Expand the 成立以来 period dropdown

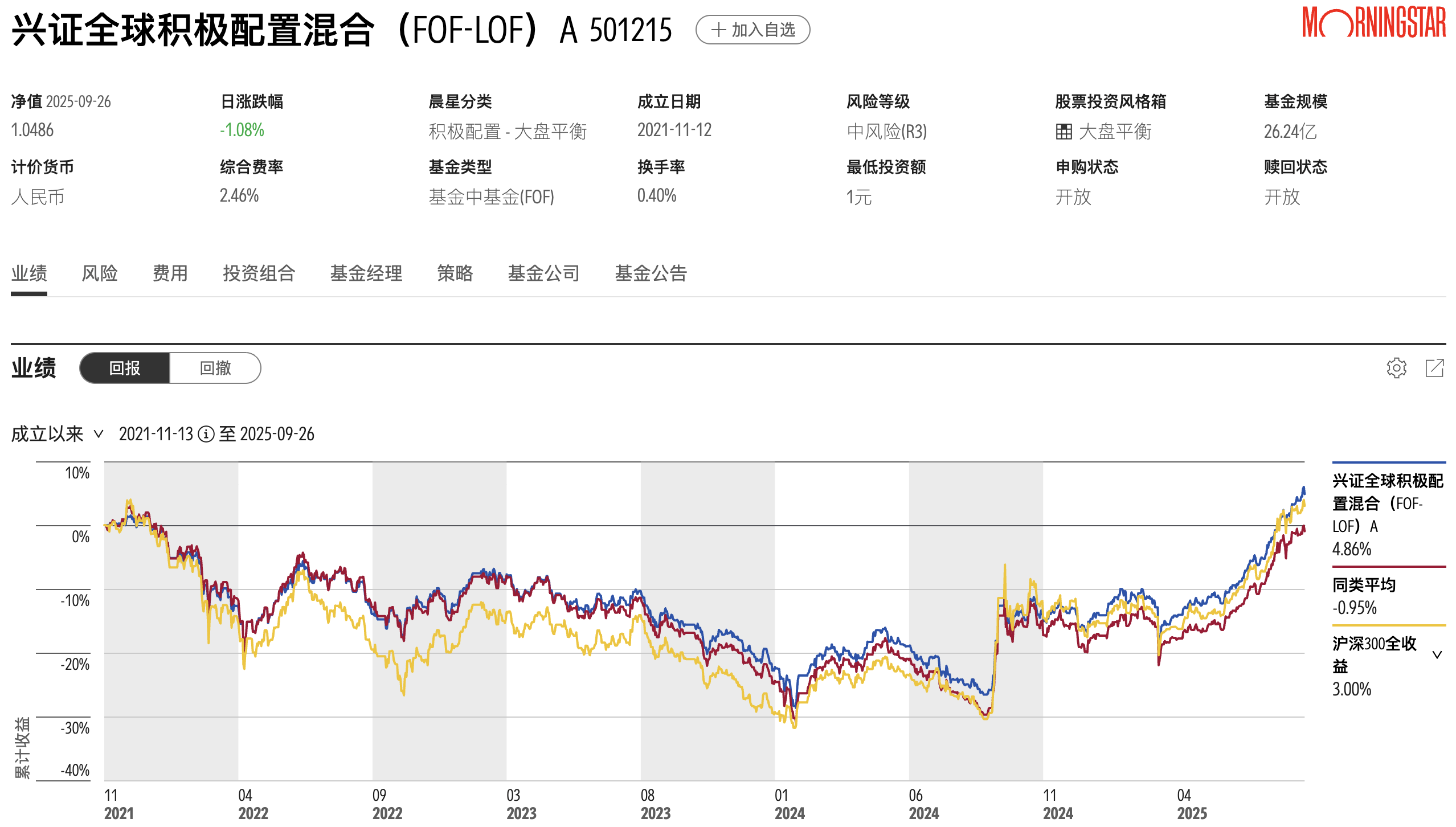tap(57, 435)
